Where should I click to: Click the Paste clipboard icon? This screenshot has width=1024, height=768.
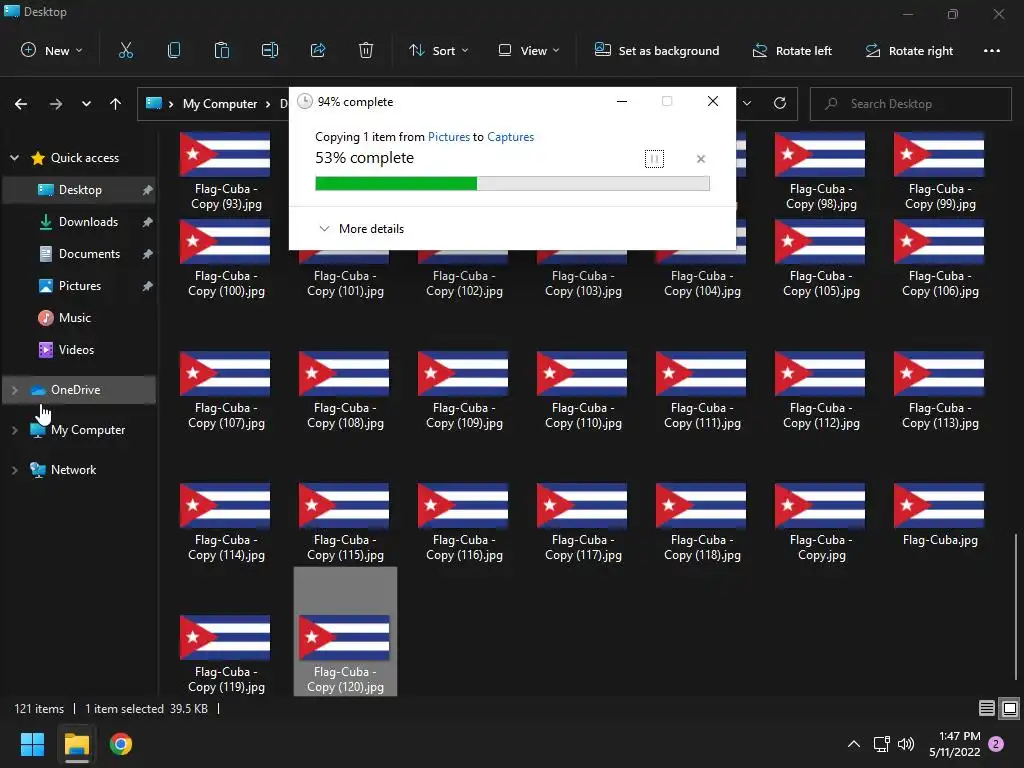pyautogui.click(x=221, y=50)
